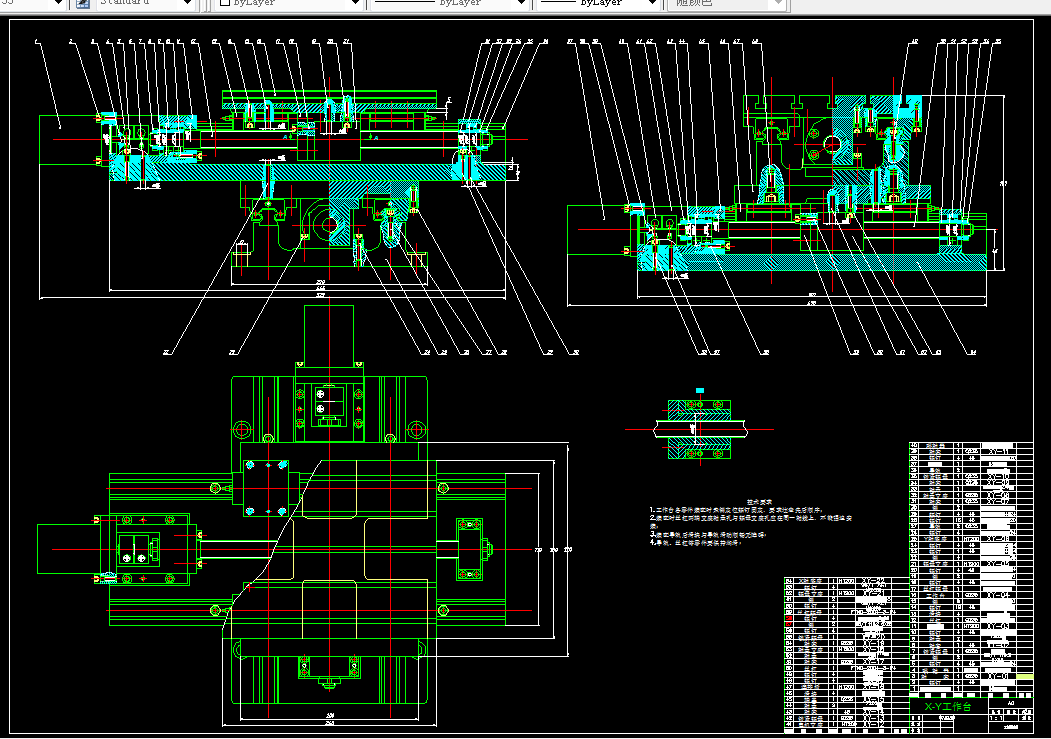
Task: Expand the leftmost toolbar dropdown arrow
Action: 58,3
